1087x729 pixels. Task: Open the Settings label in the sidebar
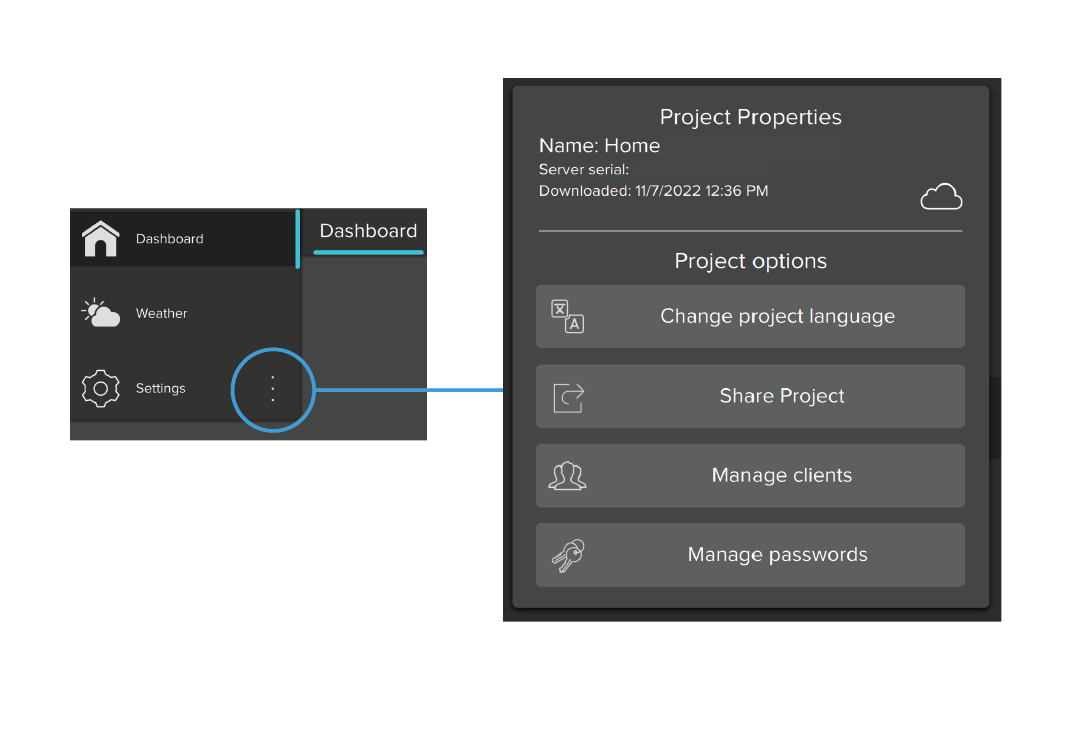pos(161,388)
